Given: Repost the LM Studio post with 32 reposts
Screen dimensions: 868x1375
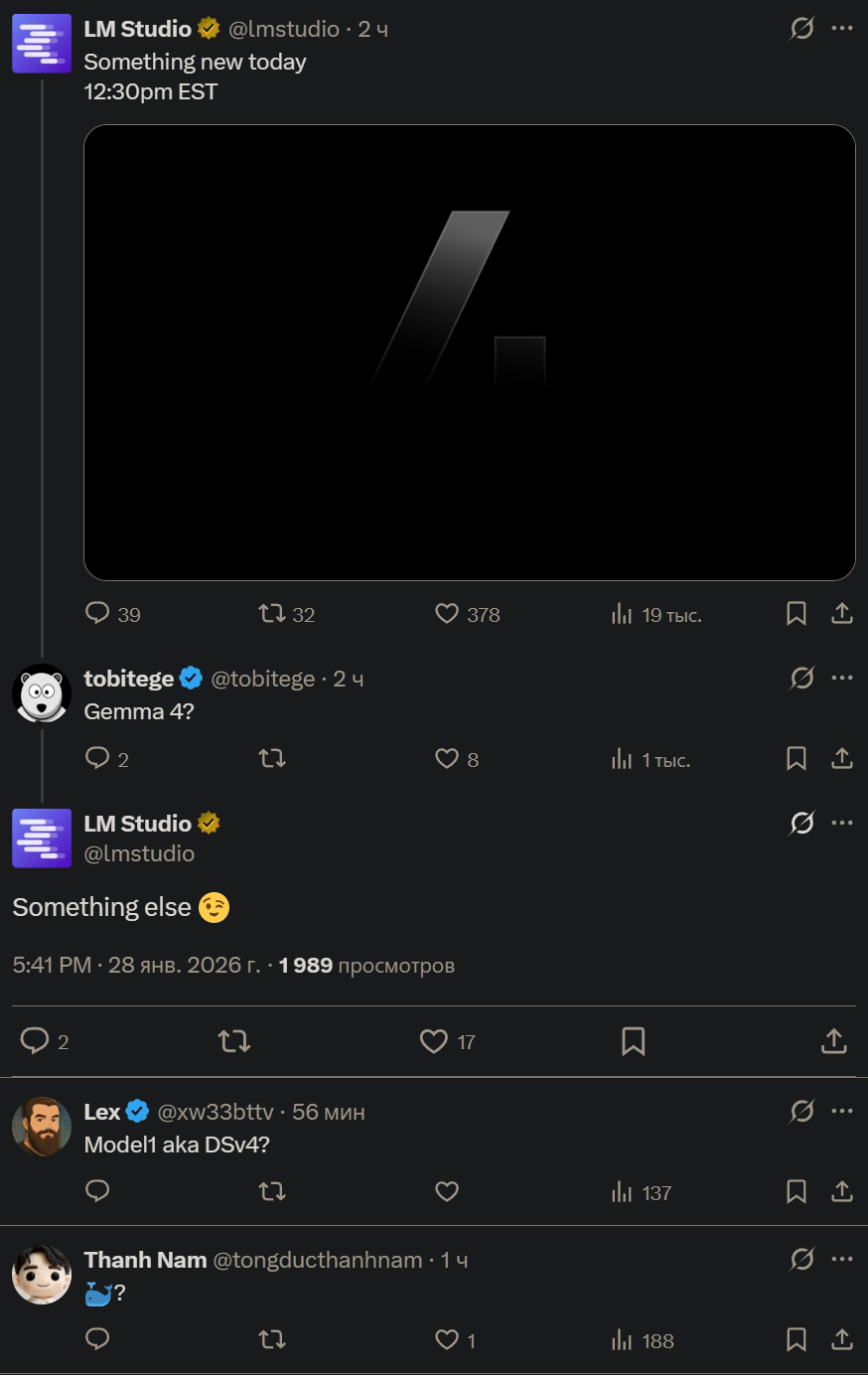Looking at the screenshot, I should tap(272, 614).
